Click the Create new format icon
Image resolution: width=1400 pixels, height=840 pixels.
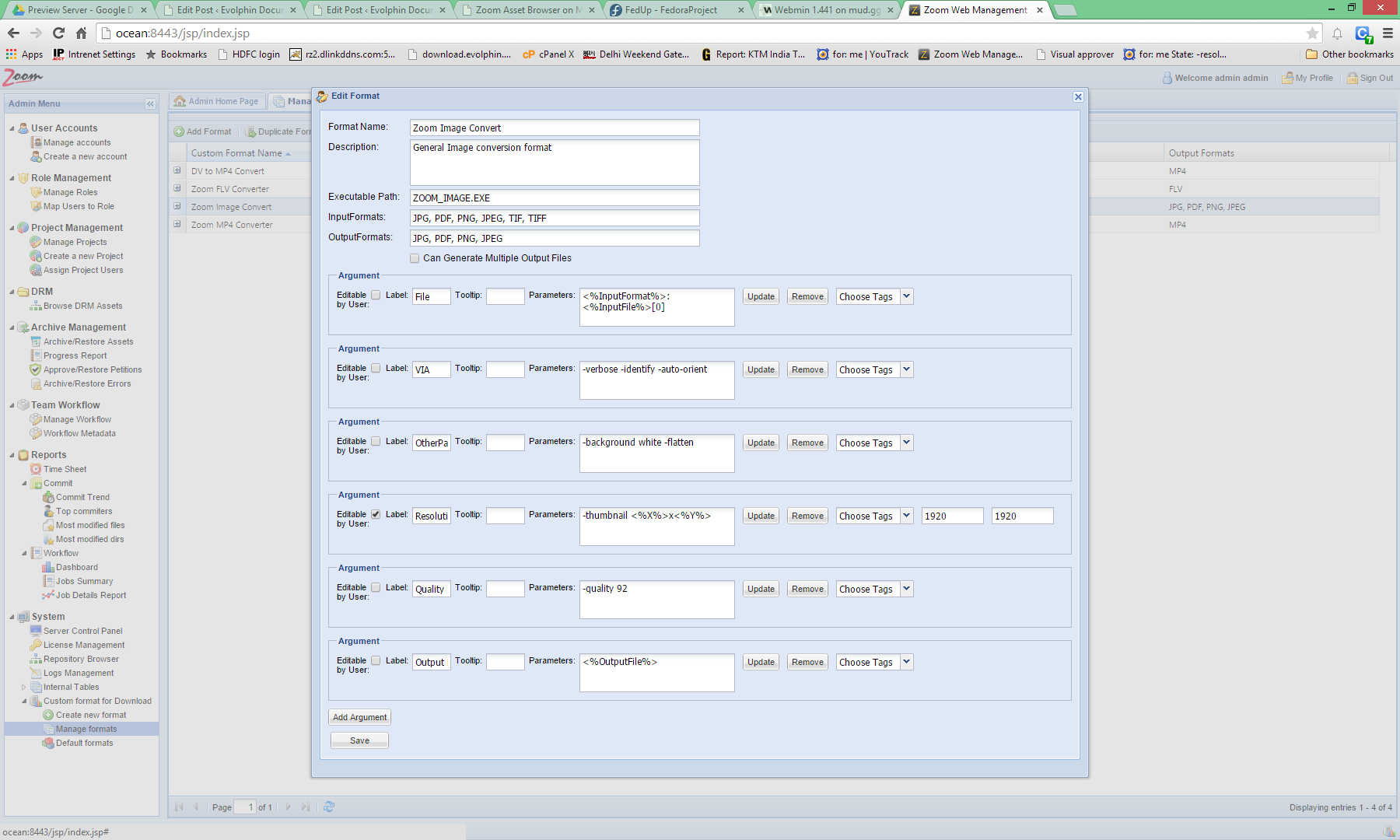[x=48, y=715]
